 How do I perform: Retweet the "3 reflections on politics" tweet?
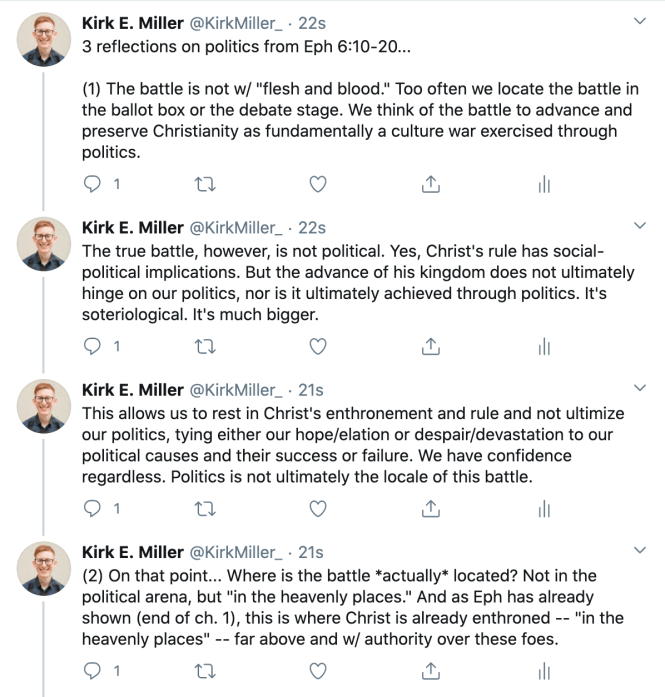(x=204, y=184)
